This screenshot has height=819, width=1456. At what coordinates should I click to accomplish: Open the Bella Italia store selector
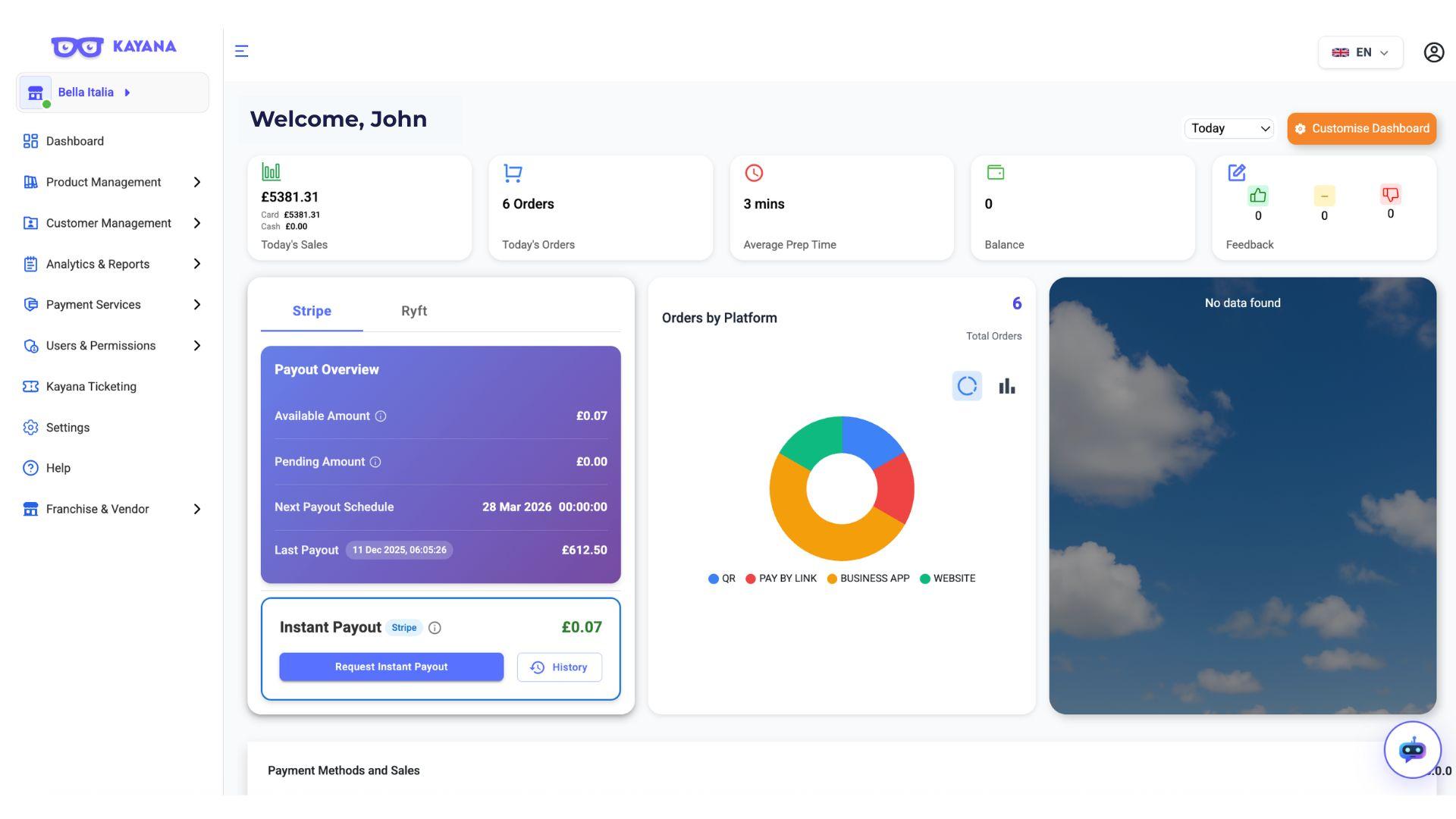[112, 93]
